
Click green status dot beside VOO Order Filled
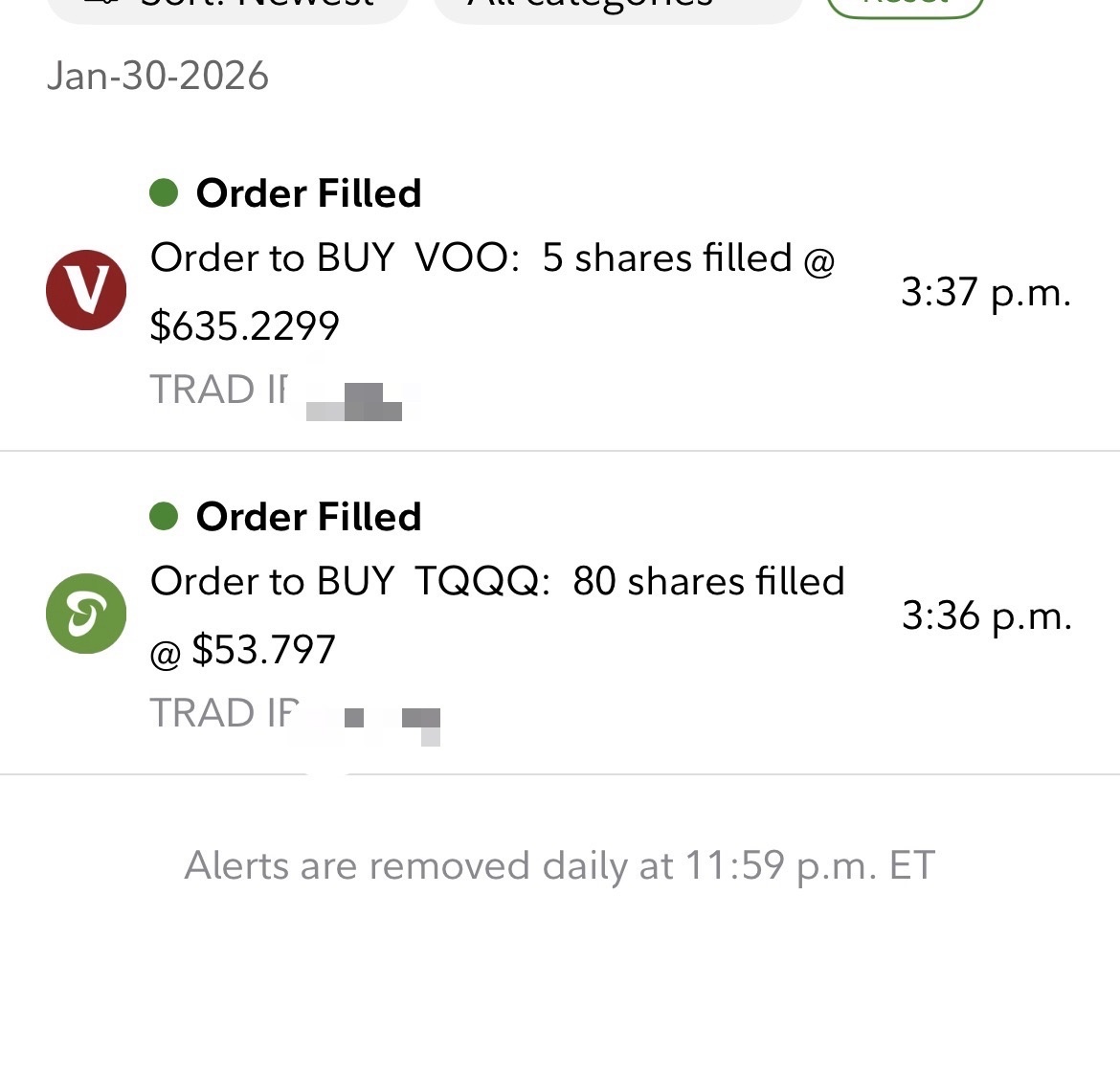click(x=164, y=193)
